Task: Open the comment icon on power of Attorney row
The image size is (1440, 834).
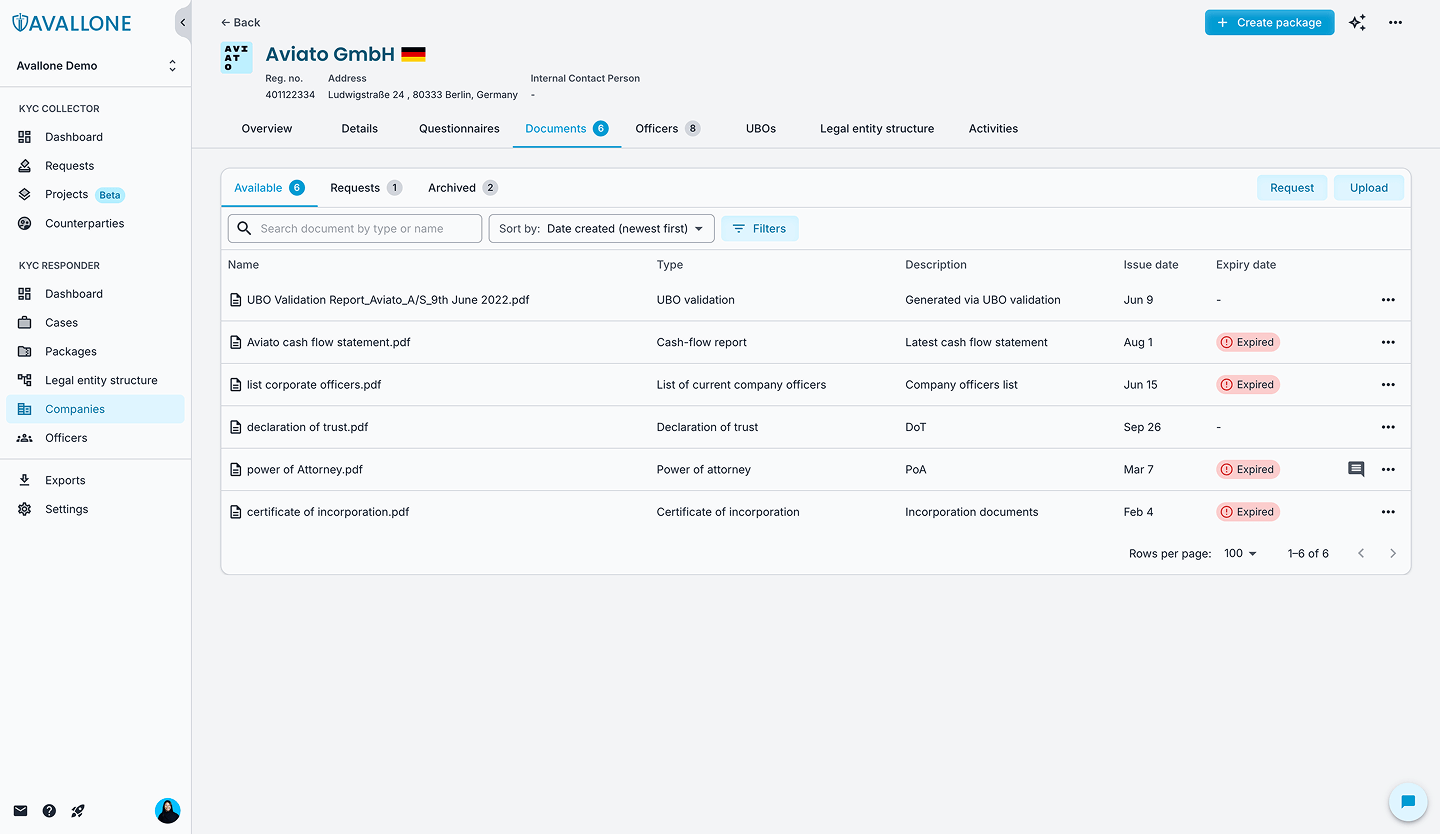Action: pos(1356,469)
